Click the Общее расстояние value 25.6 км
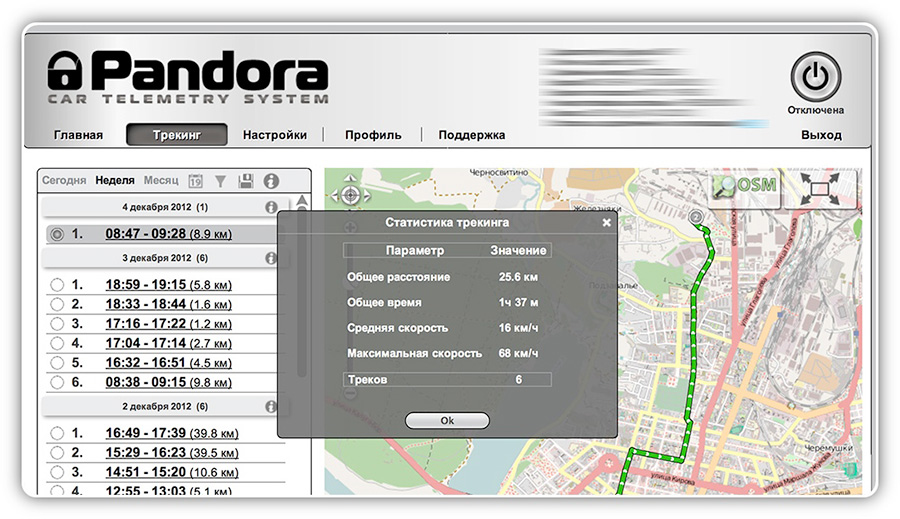This screenshot has width=900, height=519. click(x=518, y=277)
